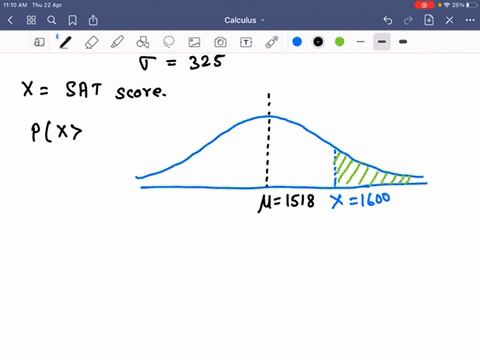Select the Text box tool
Viewport: 480px width, 360px height.
point(246,42)
